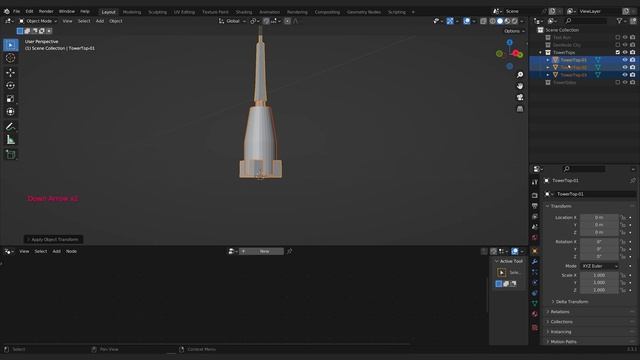
Task: Switch to the Geometry Nodes workspace tab
Action: (x=364, y=12)
